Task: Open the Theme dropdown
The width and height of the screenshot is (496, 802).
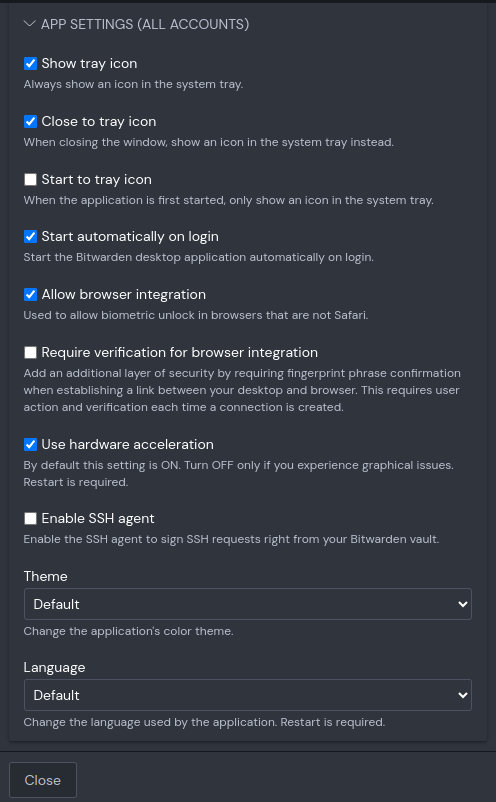Action: [x=247, y=604]
